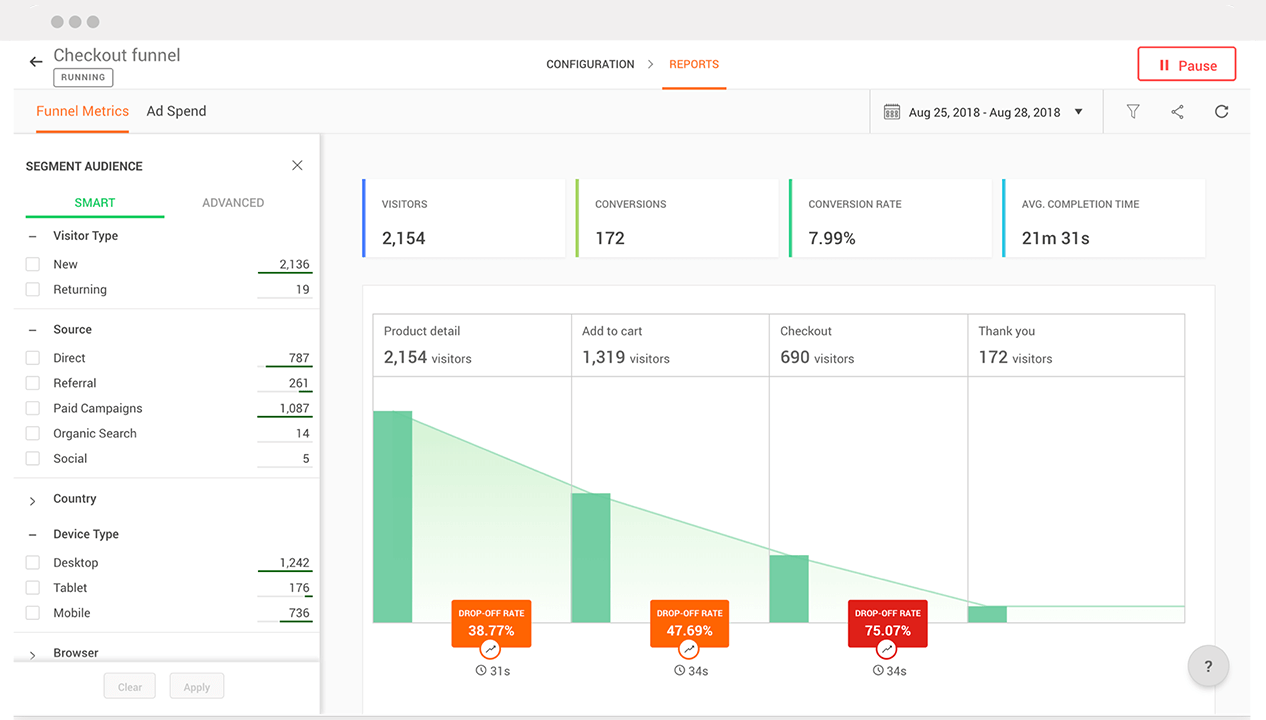The width and height of the screenshot is (1266, 720).
Task: Click the 47.69% drop-off rate badge
Action: pyautogui.click(x=689, y=623)
